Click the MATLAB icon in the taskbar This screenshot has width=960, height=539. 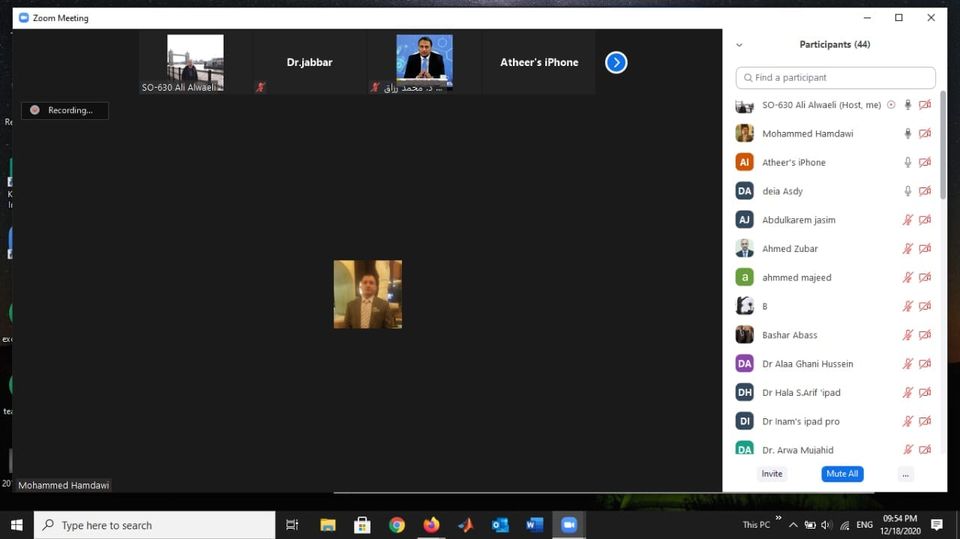point(465,525)
